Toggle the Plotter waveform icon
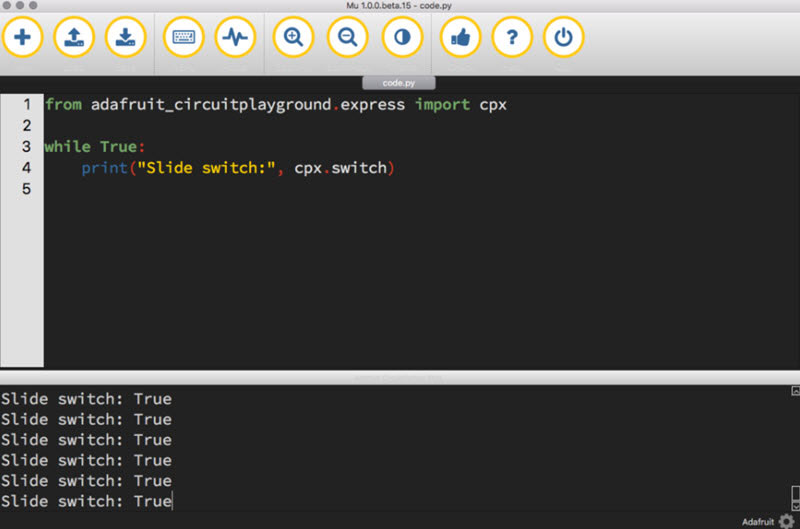Viewport: 800px width, 529px height. (236, 38)
